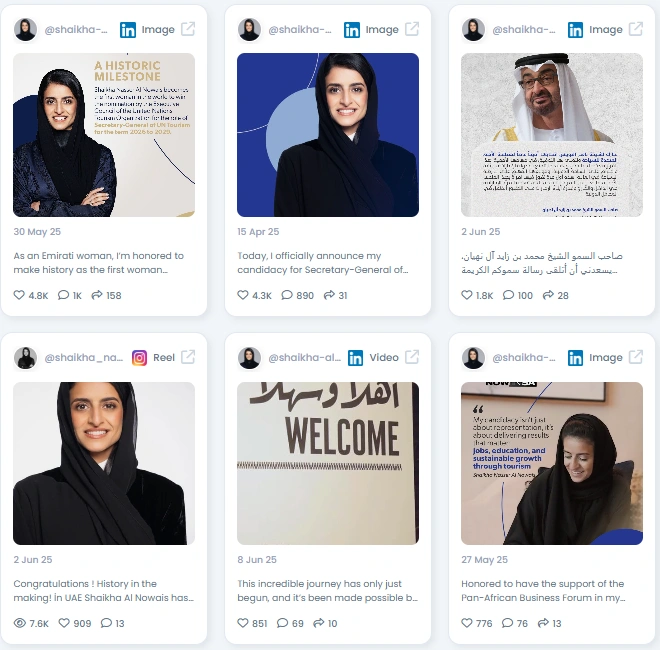Click views eye icon showing 7.6K
This screenshot has width=660, height=650.
pyautogui.click(x=19, y=623)
